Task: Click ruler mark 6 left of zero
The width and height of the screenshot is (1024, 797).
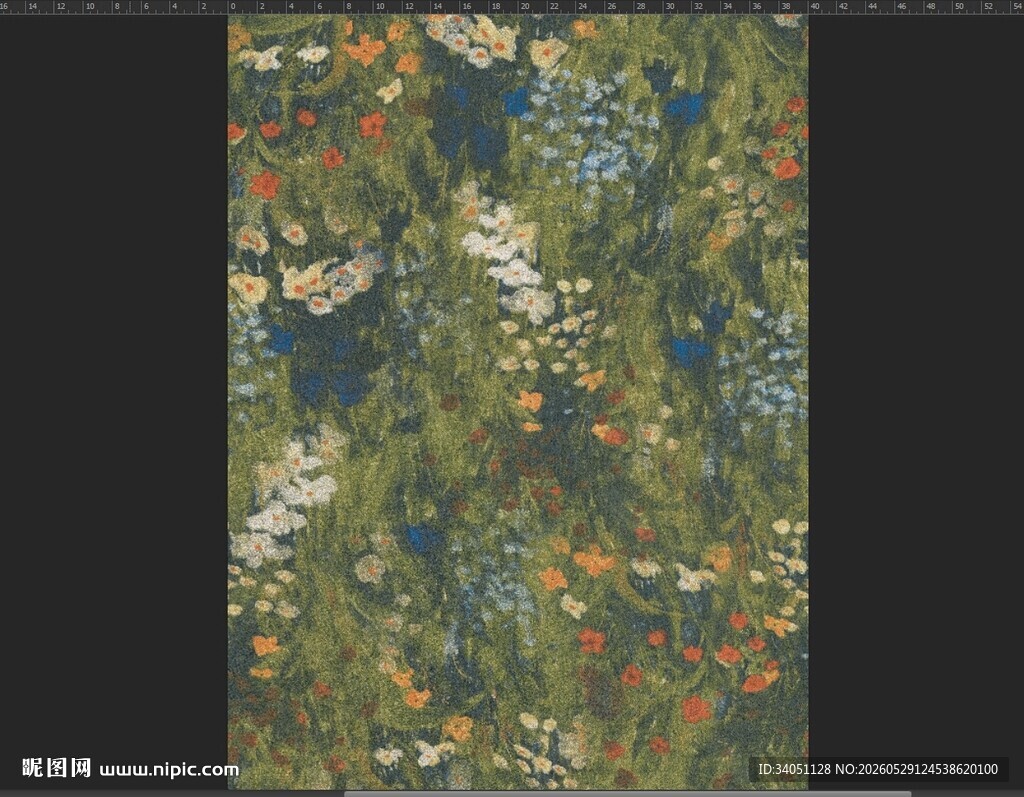Action: pos(146,6)
